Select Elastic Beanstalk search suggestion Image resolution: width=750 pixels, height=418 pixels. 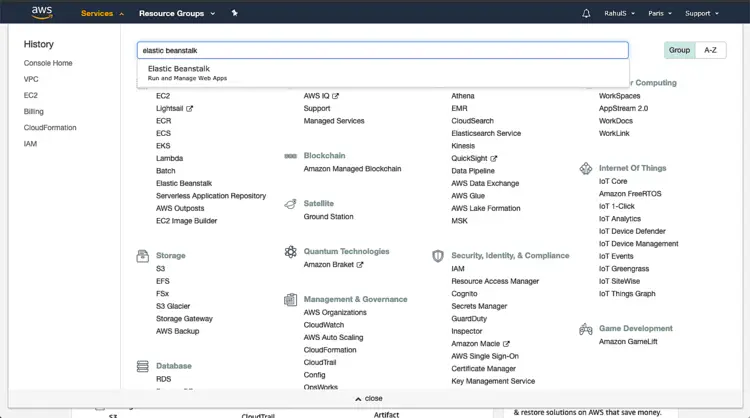[x=180, y=72]
